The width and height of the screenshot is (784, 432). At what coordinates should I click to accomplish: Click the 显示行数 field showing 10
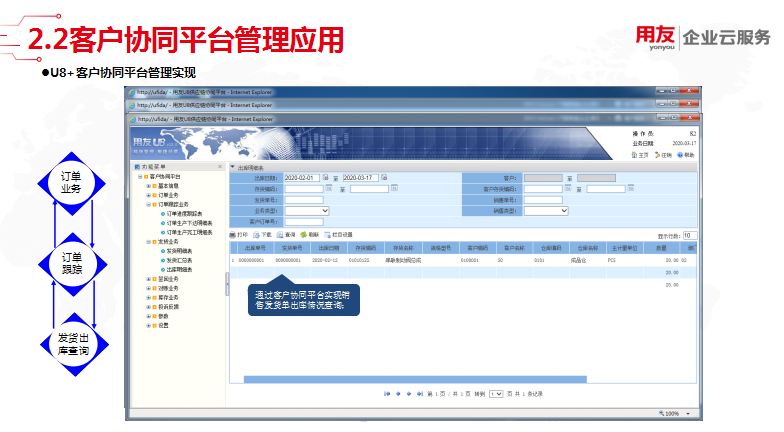click(x=690, y=236)
